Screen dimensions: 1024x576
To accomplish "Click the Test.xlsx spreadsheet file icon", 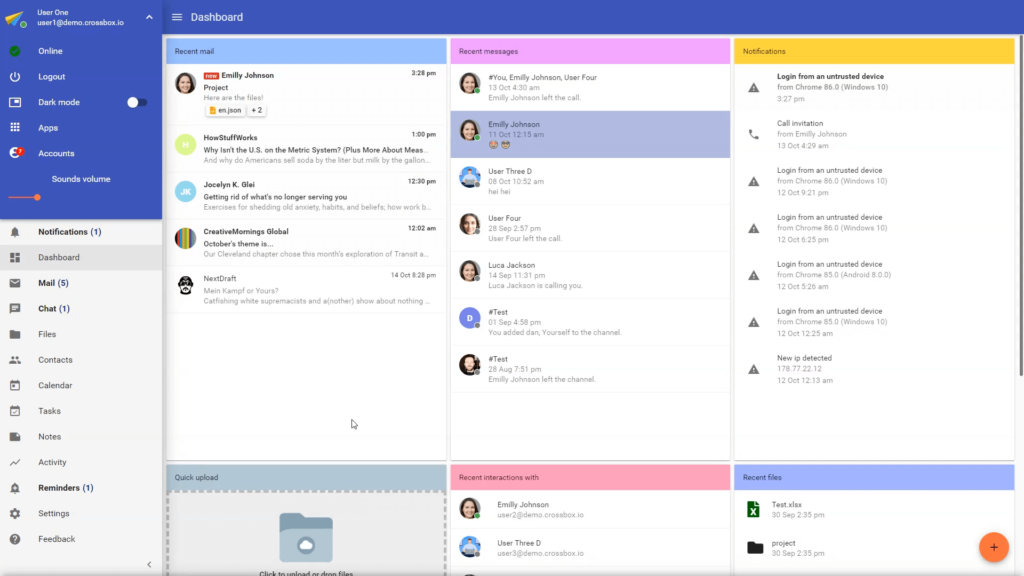I will click(754, 510).
